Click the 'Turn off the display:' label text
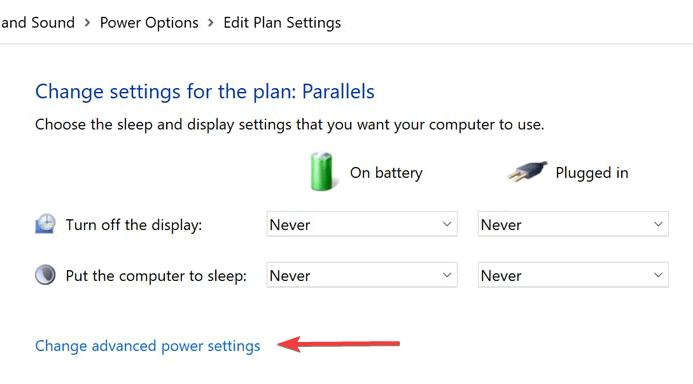Screen dimensions: 693x384 tap(134, 225)
